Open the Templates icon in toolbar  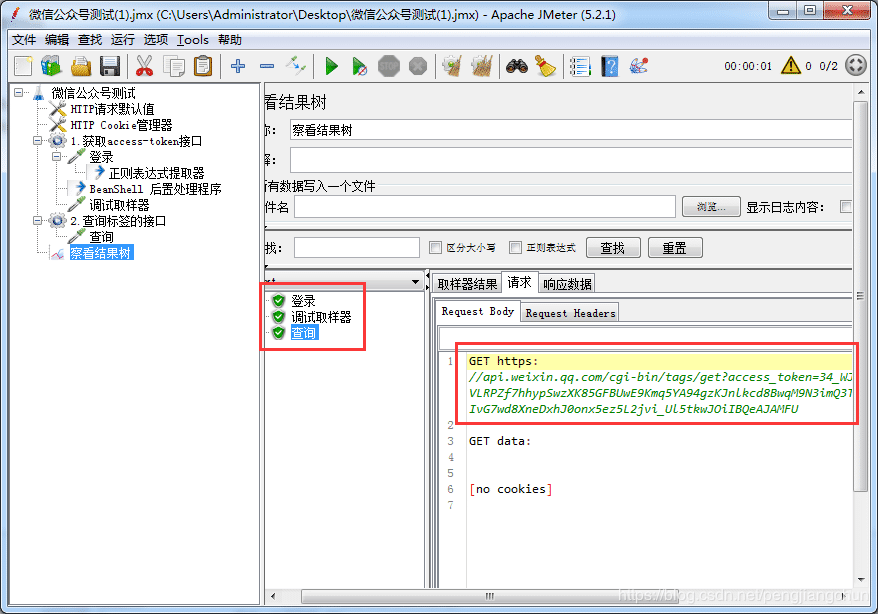(52, 66)
